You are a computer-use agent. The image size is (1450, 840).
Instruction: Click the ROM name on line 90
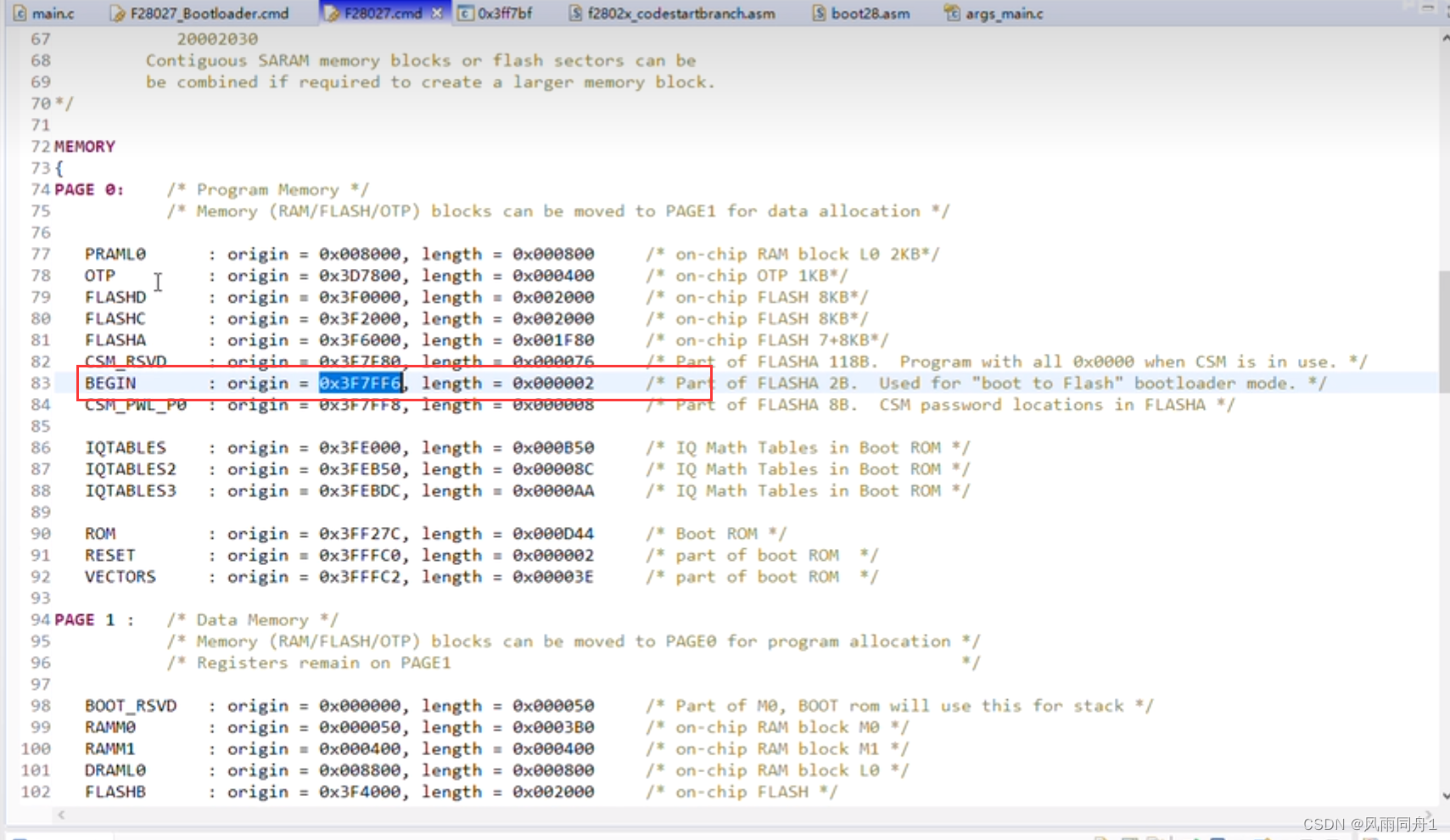100,533
